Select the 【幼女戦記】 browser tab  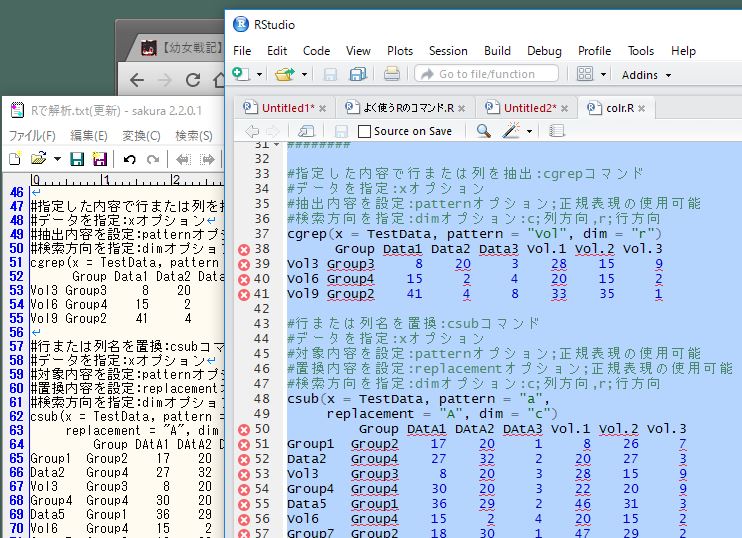pos(183,47)
